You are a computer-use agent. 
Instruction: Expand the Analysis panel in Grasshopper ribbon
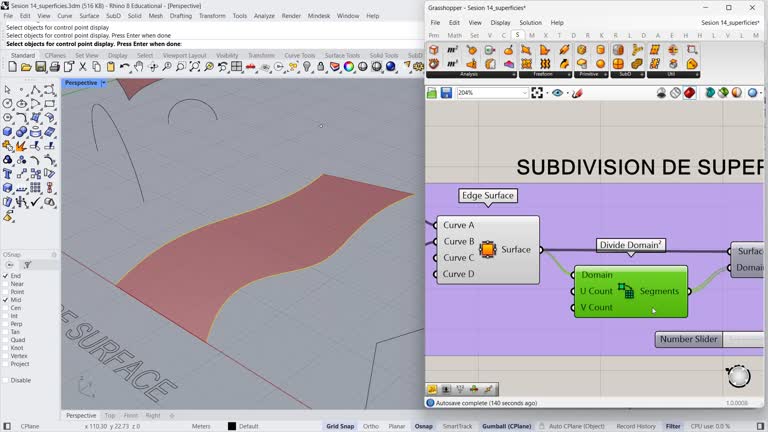click(513, 74)
